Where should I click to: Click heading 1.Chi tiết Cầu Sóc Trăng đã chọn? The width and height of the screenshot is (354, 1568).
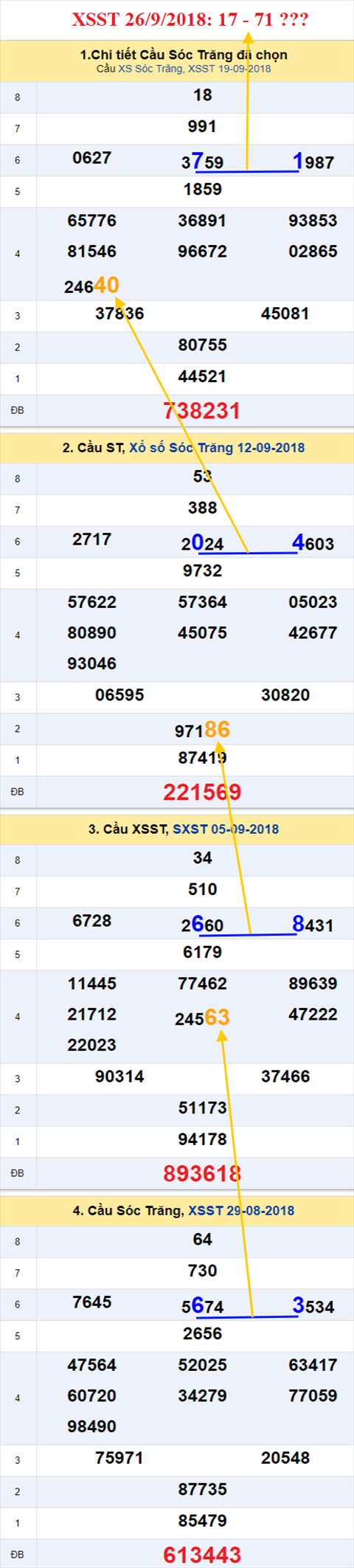tap(184, 55)
